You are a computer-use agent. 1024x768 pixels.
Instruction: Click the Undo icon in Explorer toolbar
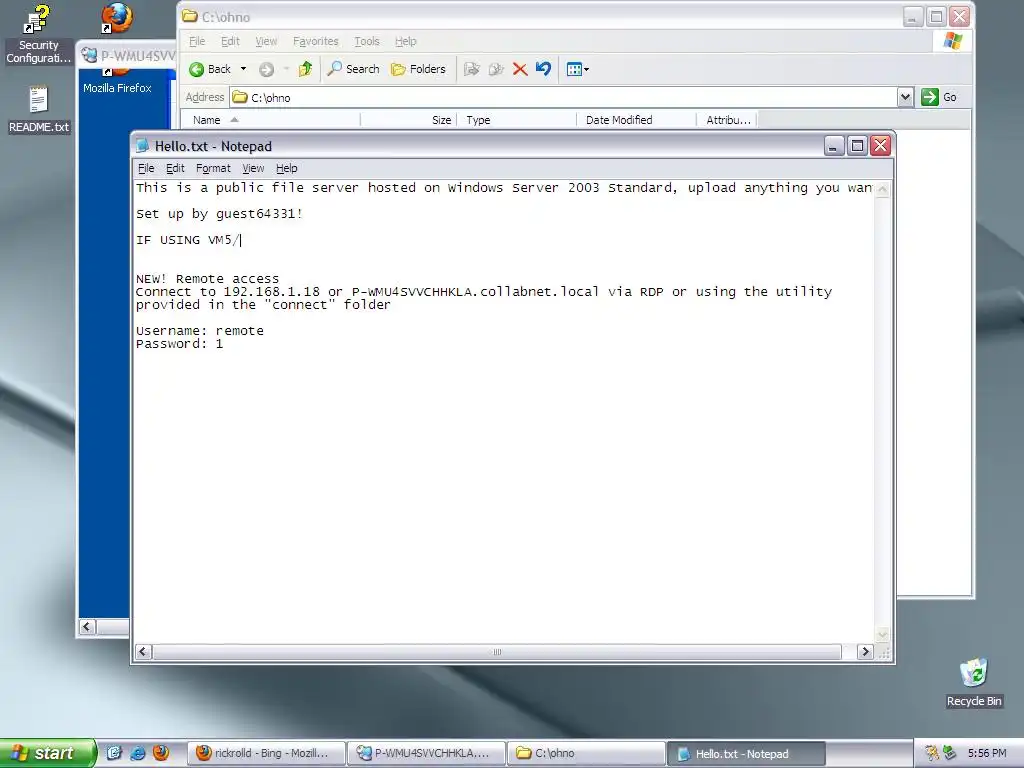point(543,69)
